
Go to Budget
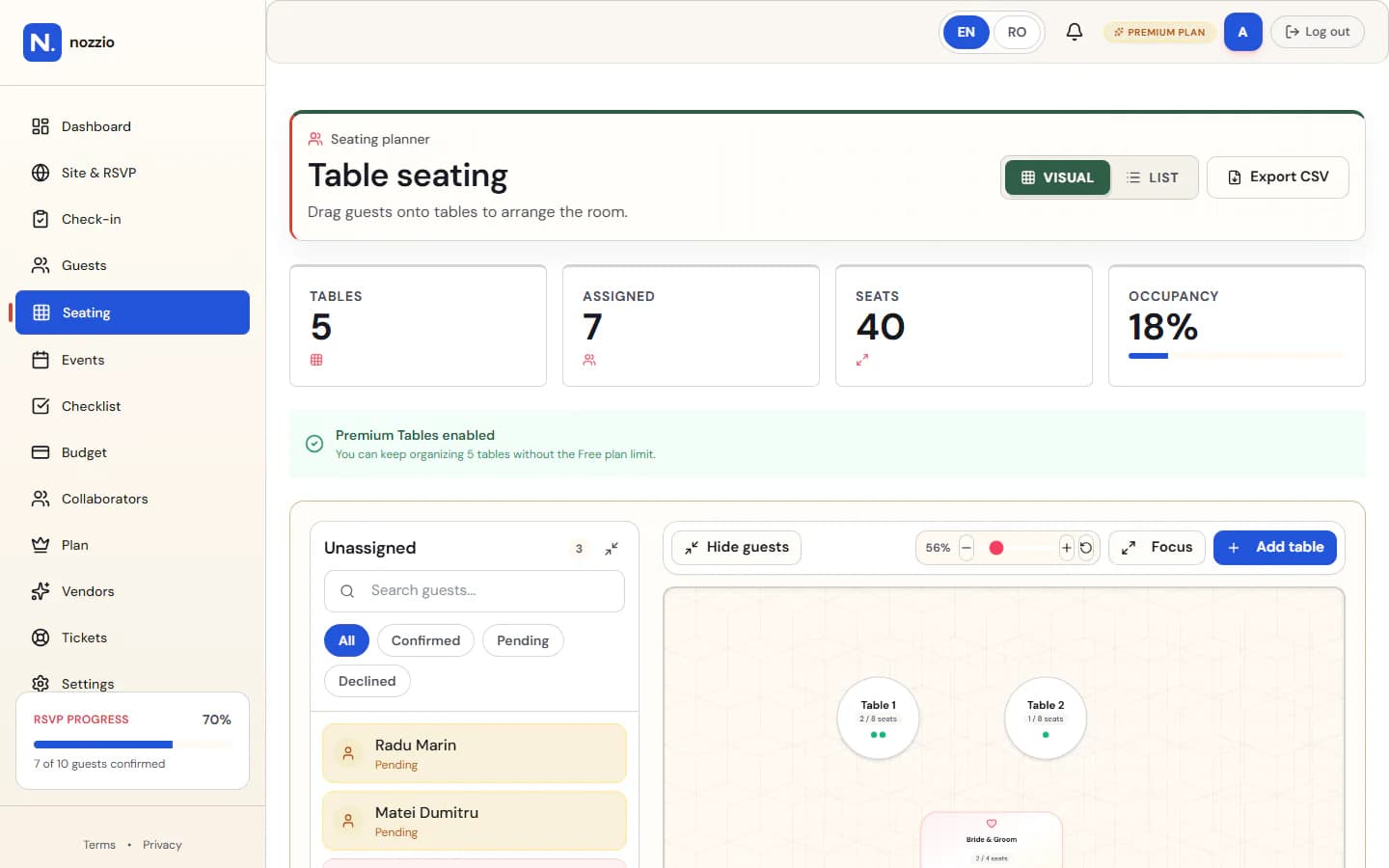132,452
